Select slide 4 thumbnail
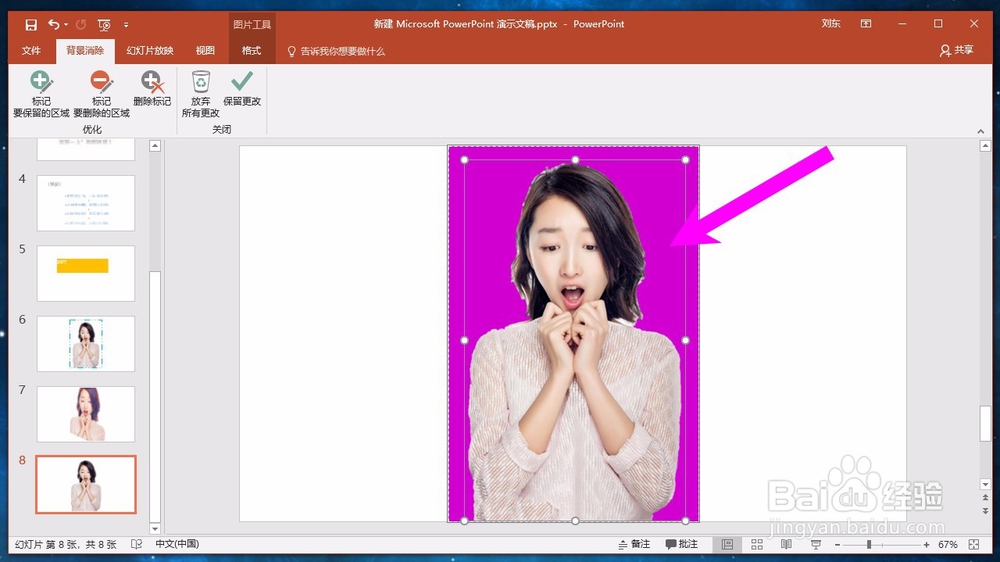The width and height of the screenshot is (1000, 562). click(85, 203)
